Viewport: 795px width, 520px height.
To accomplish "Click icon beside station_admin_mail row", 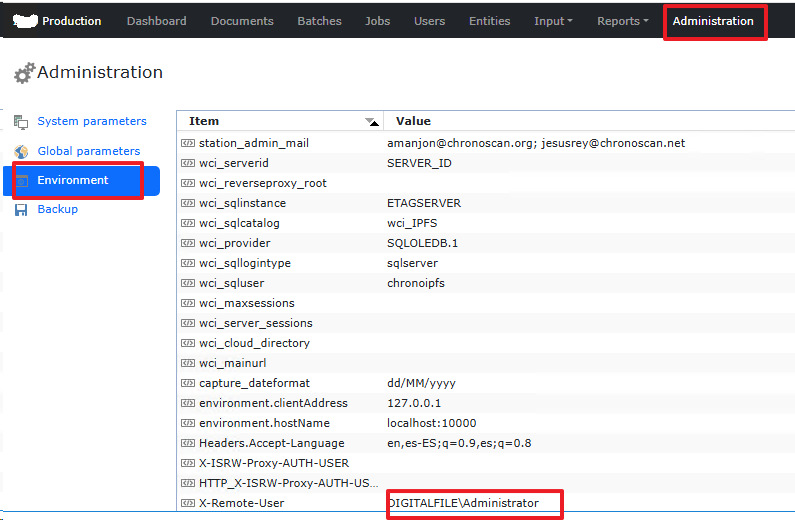I will tap(187, 143).
